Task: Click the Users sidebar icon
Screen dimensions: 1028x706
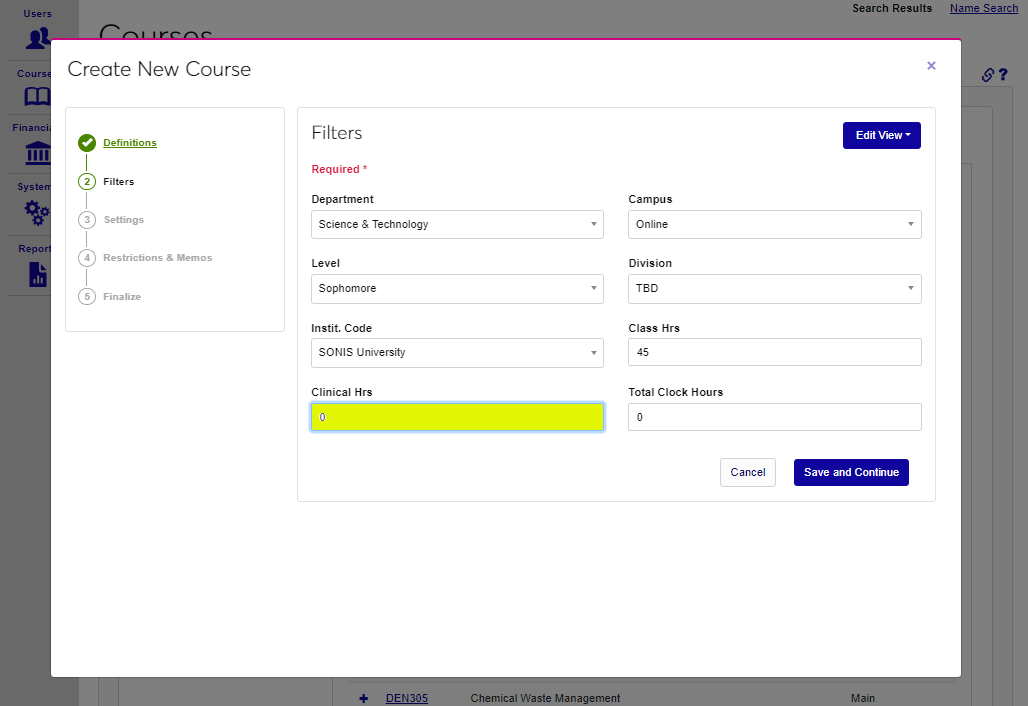Action: [x=38, y=38]
